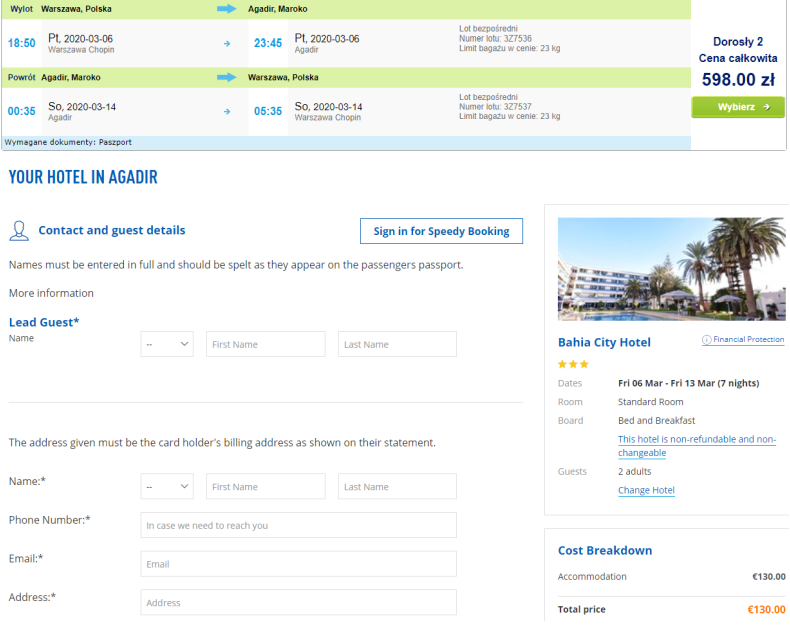Click the Bed and Breakfast value
Screen dimensions: 790x627
coord(656,420)
